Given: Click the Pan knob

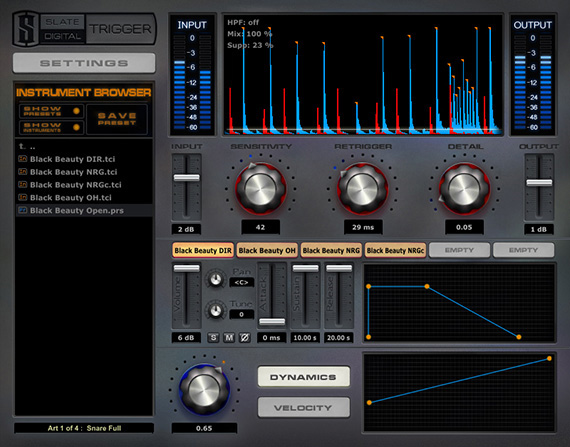Looking at the screenshot, I should tap(216, 279).
